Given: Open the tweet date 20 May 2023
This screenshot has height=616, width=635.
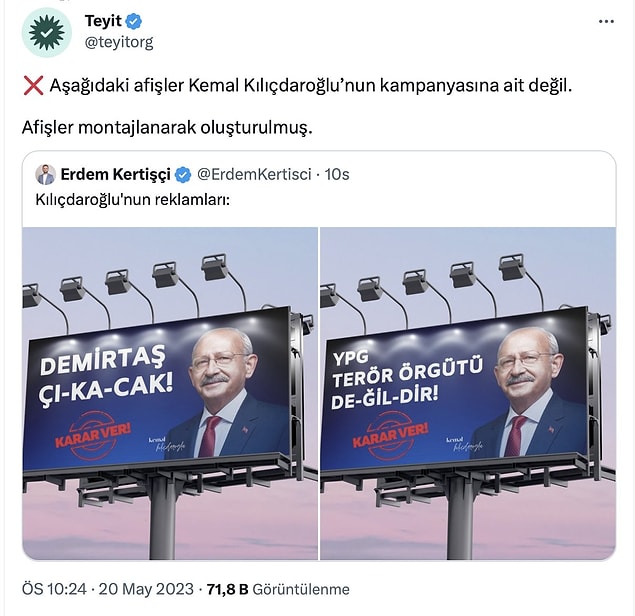Looking at the screenshot, I should pyautogui.click(x=146, y=589).
